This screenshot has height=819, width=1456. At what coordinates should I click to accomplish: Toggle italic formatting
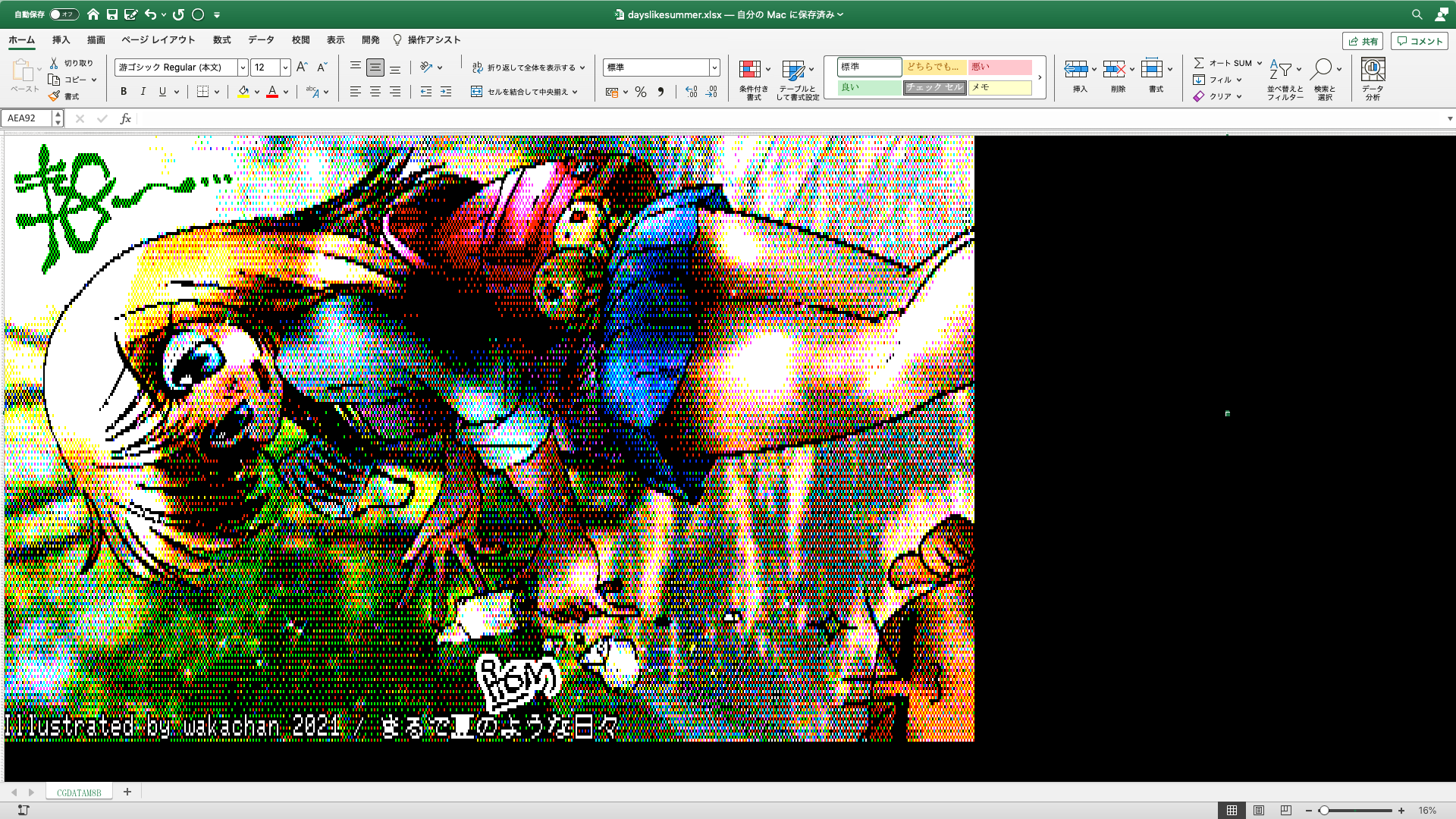pyautogui.click(x=143, y=92)
